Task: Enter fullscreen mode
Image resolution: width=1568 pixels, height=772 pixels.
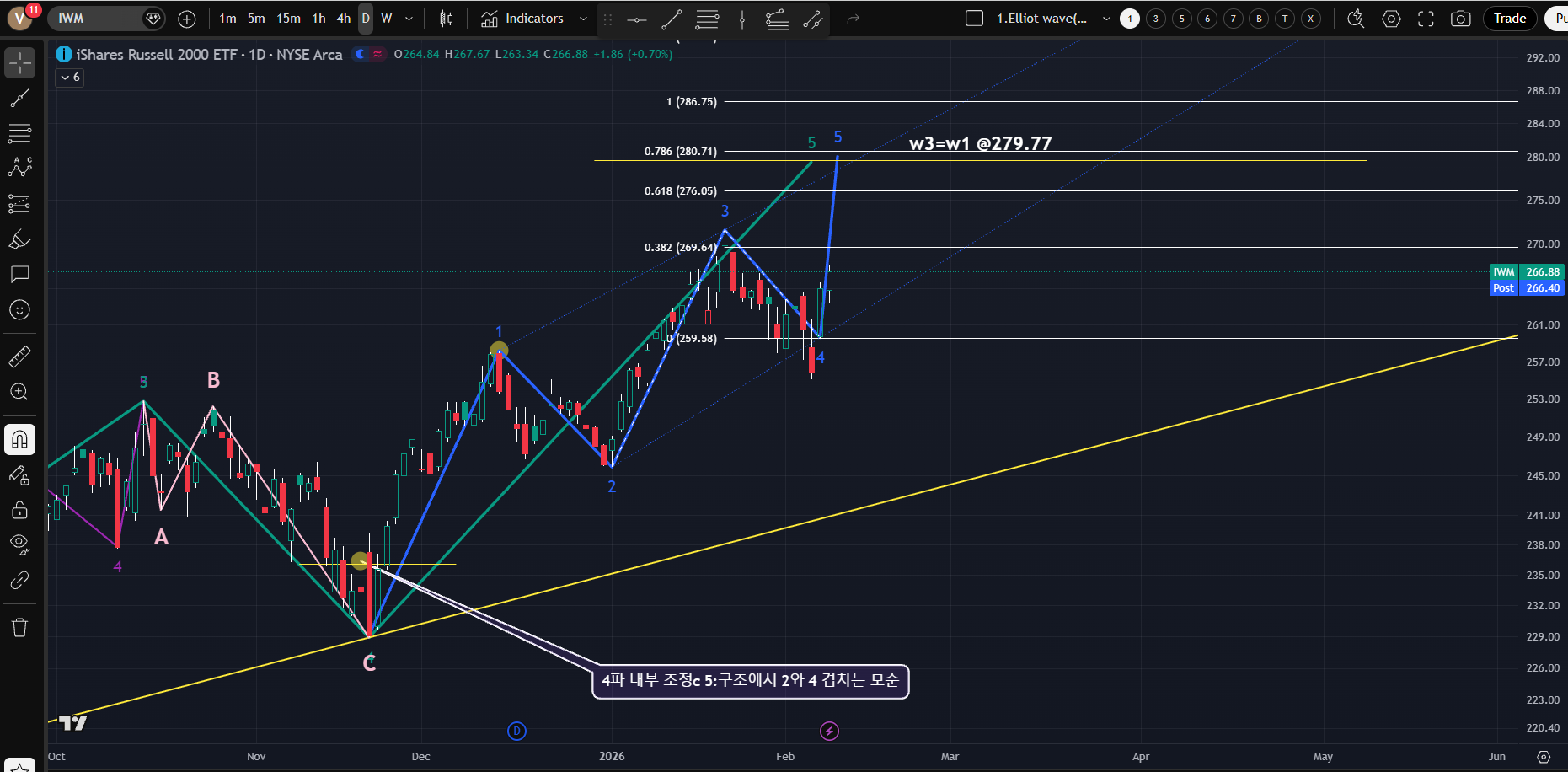Action: click(1426, 19)
